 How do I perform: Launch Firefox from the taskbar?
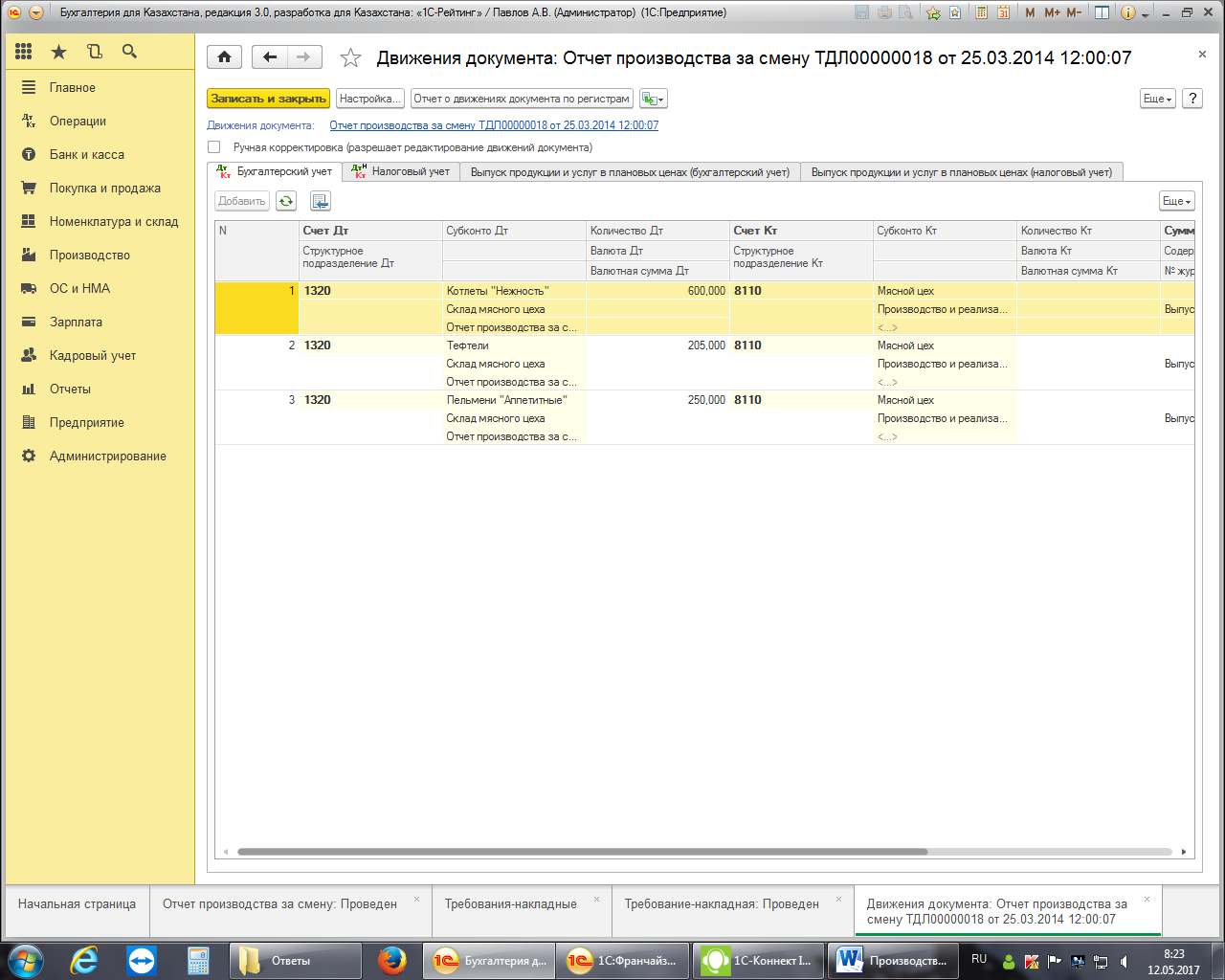(x=391, y=960)
